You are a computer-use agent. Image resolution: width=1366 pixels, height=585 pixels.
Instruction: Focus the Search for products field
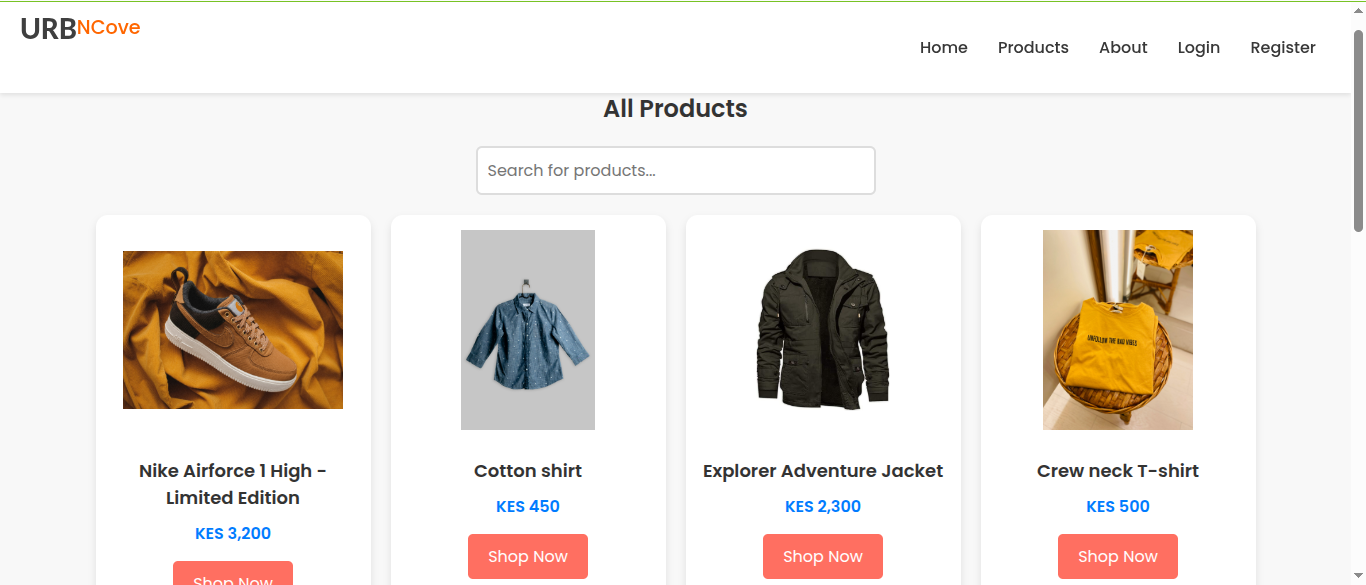[x=676, y=170]
